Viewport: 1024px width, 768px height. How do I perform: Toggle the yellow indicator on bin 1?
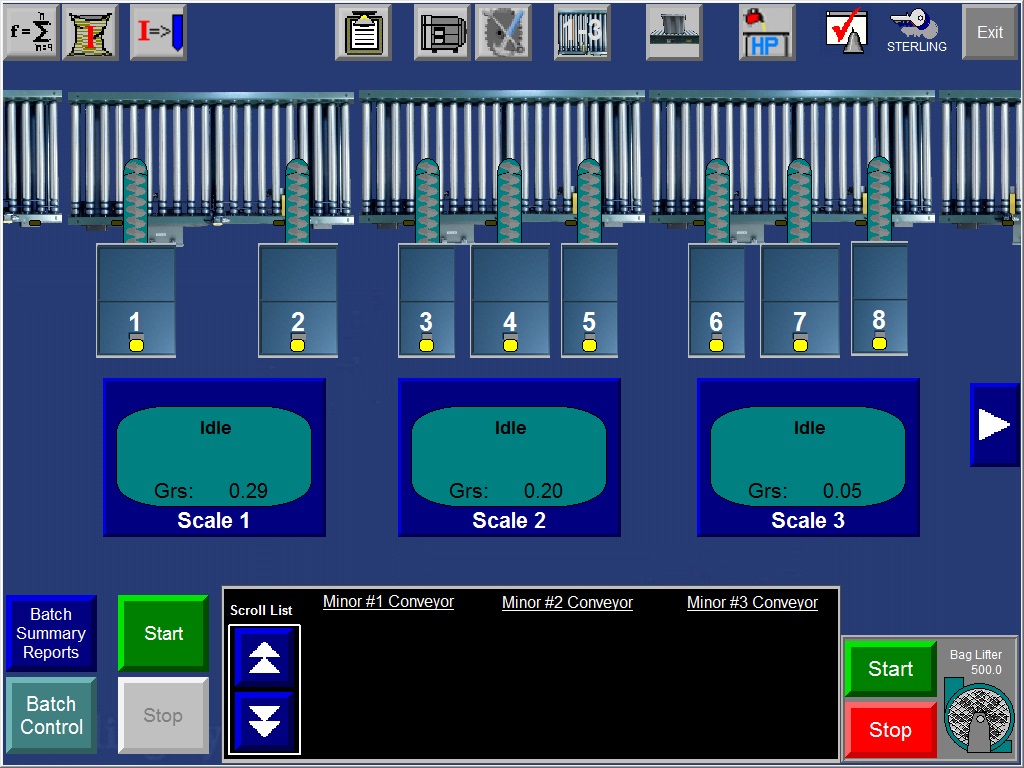(x=136, y=345)
